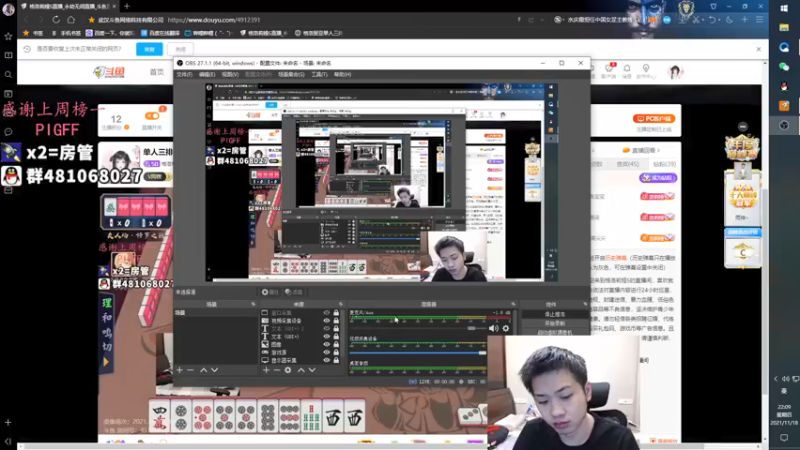The width and height of the screenshot is (800, 450).
Task: Open search icon in browser left sidebar
Action: click(x=8, y=74)
